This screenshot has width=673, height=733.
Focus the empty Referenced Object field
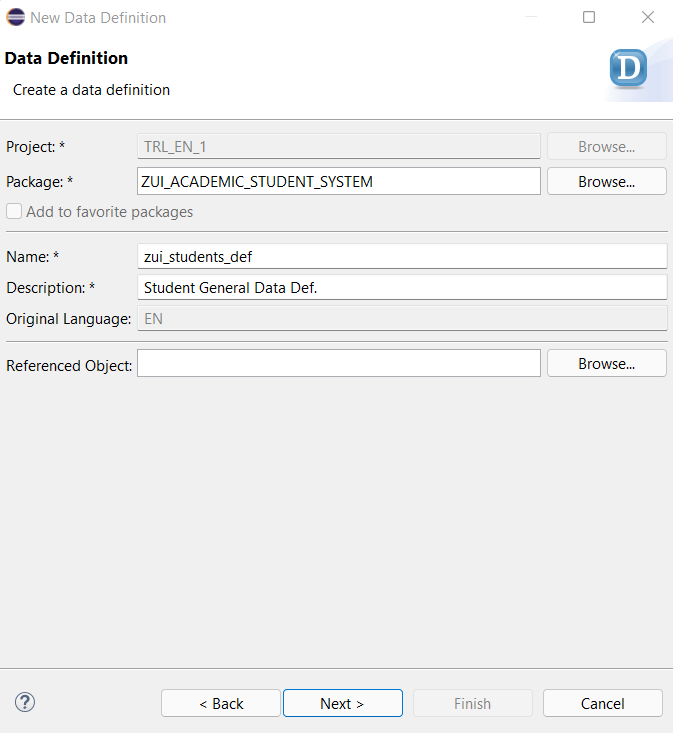[339, 363]
